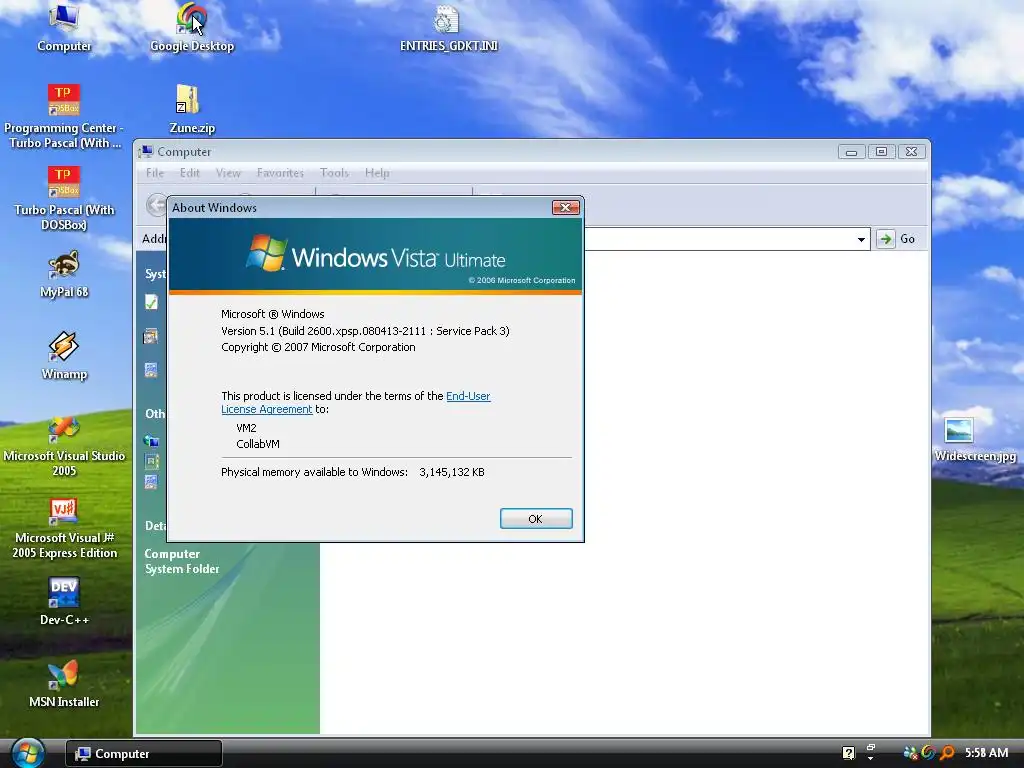Click the organization name CollabVM

tap(258, 444)
